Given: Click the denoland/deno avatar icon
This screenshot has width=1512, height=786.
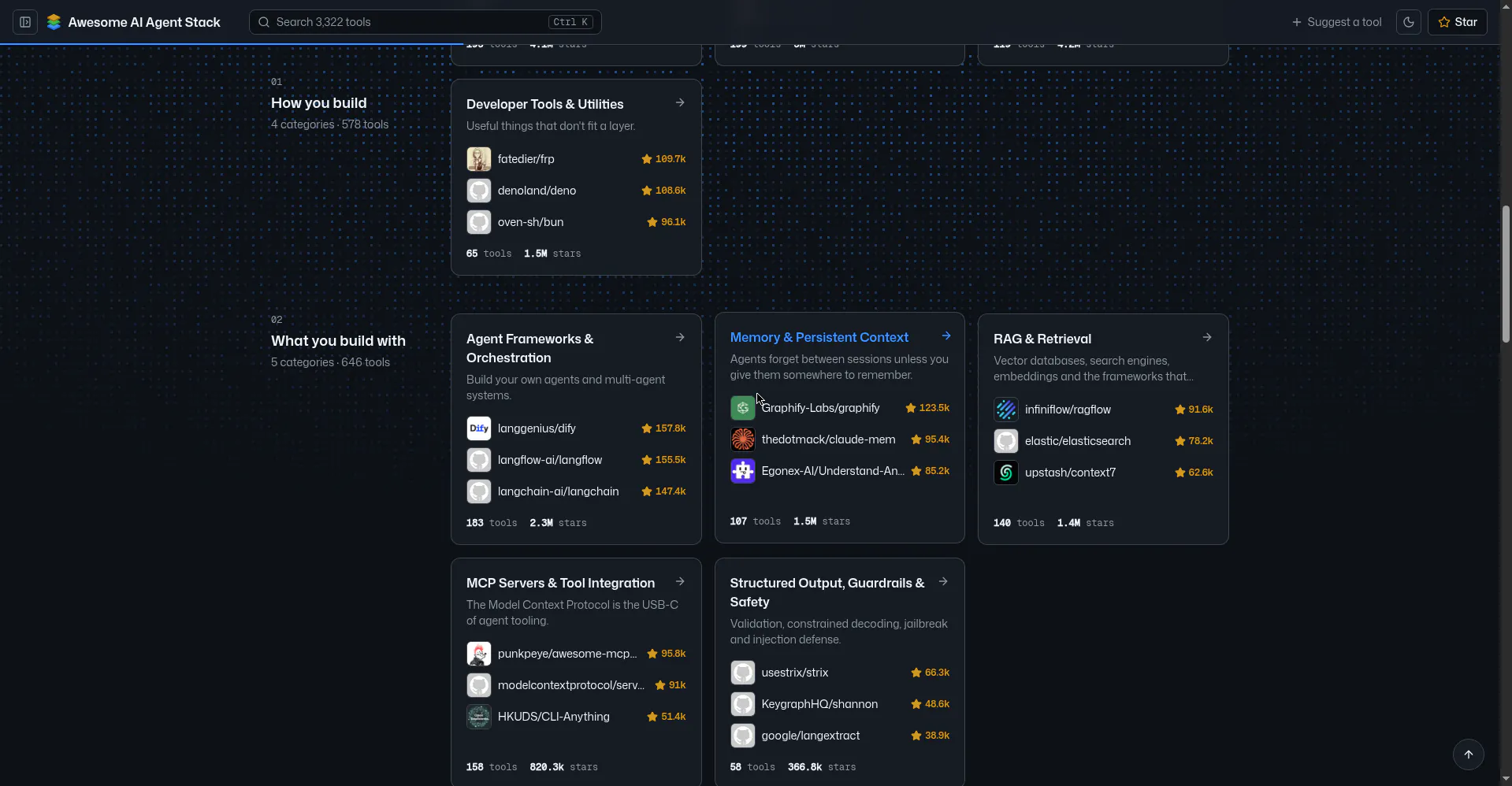Looking at the screenshot, I should [479, 191].
